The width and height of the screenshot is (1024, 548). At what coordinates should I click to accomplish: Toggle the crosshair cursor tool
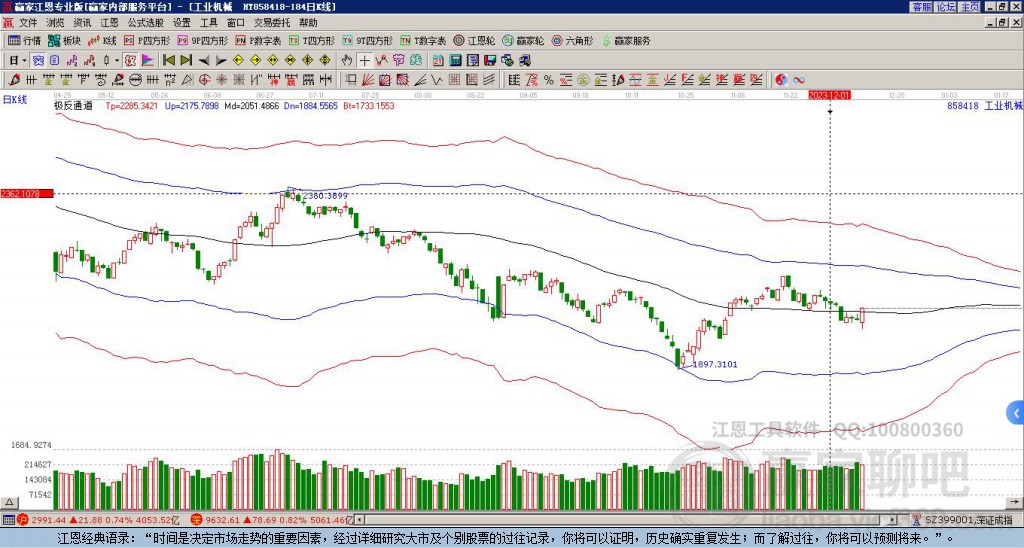pyautogui.click(x=365, y=60)
